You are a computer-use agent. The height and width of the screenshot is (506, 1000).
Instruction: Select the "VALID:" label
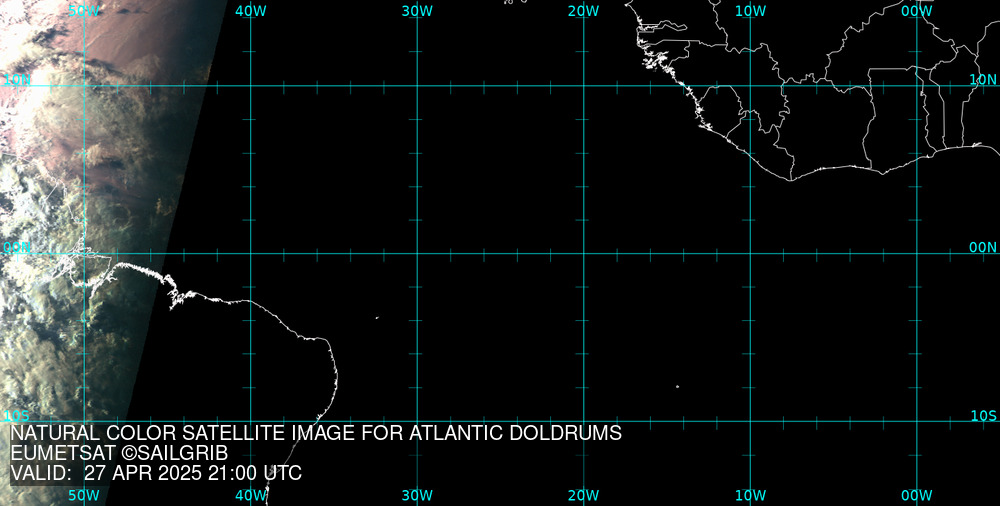41,473
